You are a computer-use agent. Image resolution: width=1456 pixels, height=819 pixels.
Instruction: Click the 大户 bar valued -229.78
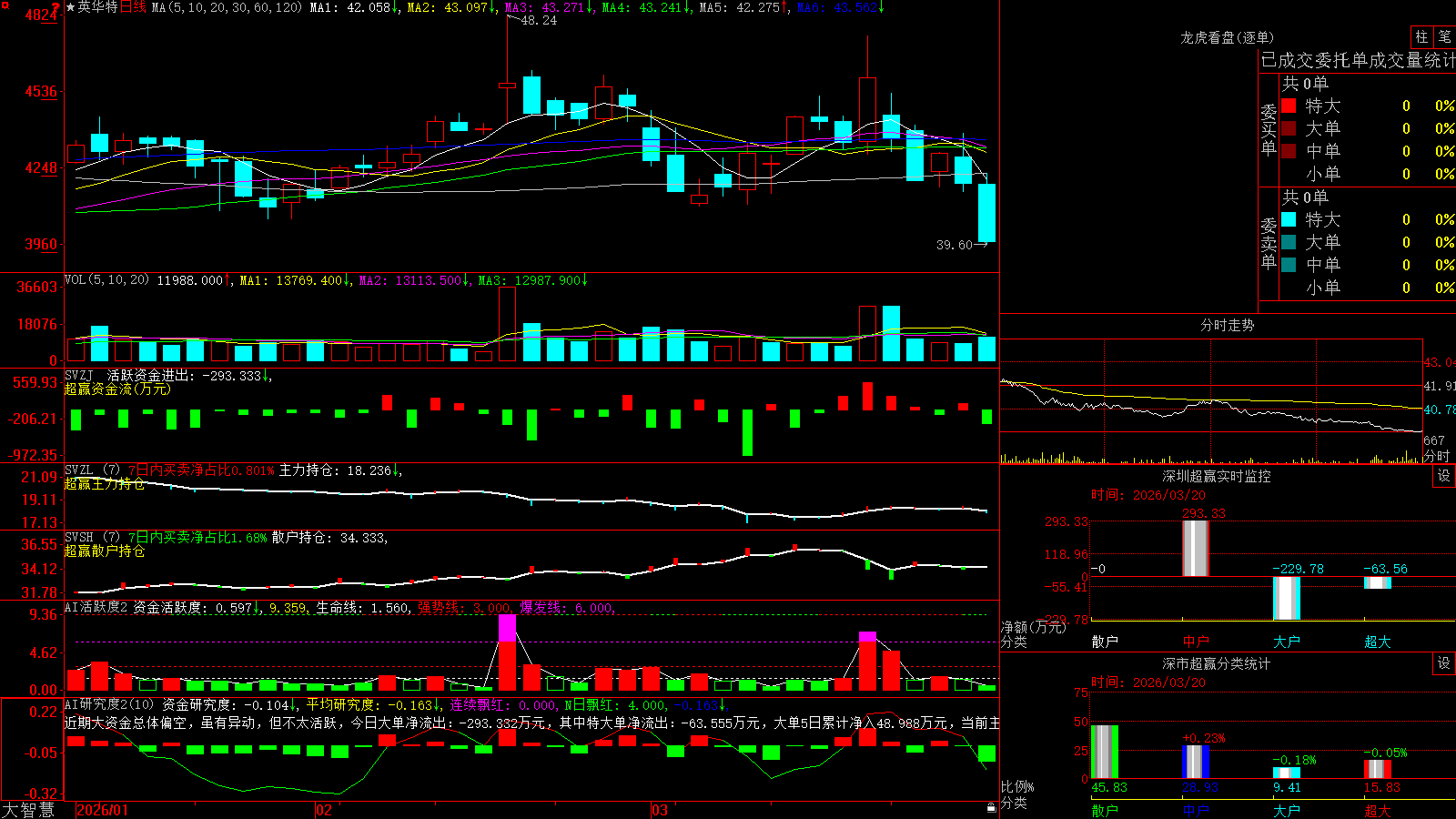click(1287, 598)
